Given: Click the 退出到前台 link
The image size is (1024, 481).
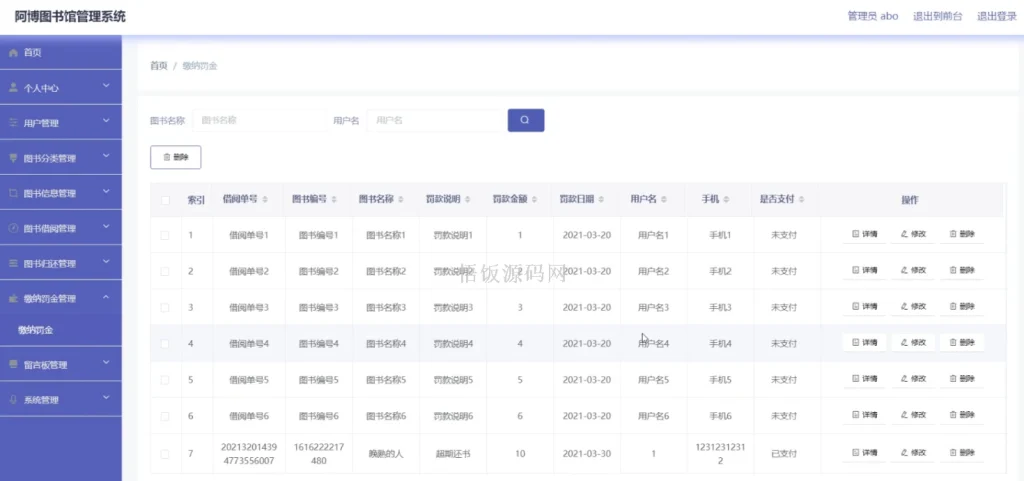Looking at the screenshot, I should 937,17.
